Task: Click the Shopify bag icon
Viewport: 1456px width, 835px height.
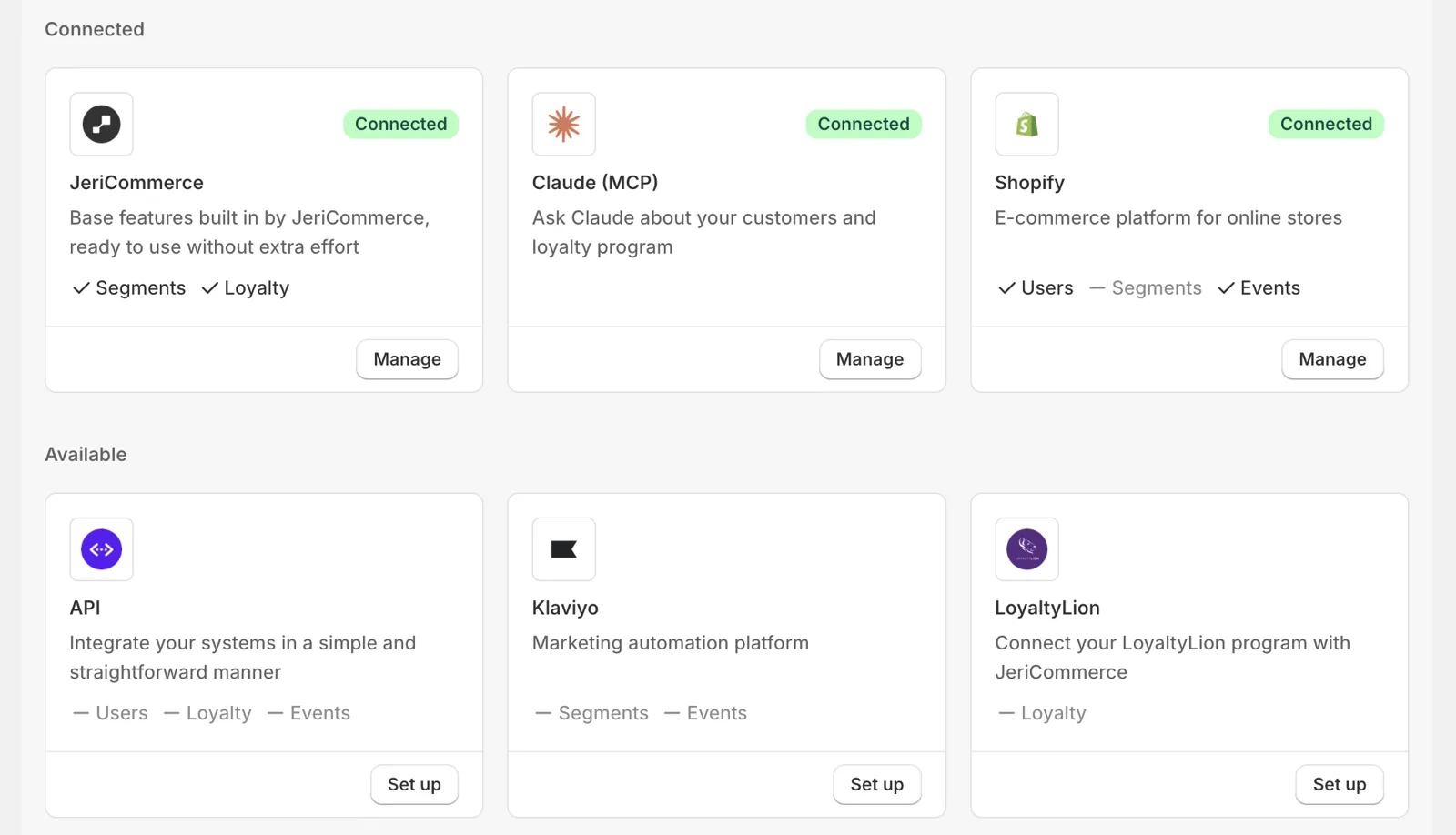Action: click(1026, 124)
